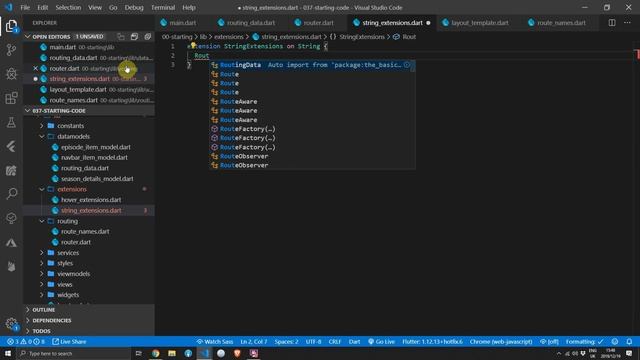Open the Explorer view in activity bar
Viewport: 640px width, 360px height.
11,26
